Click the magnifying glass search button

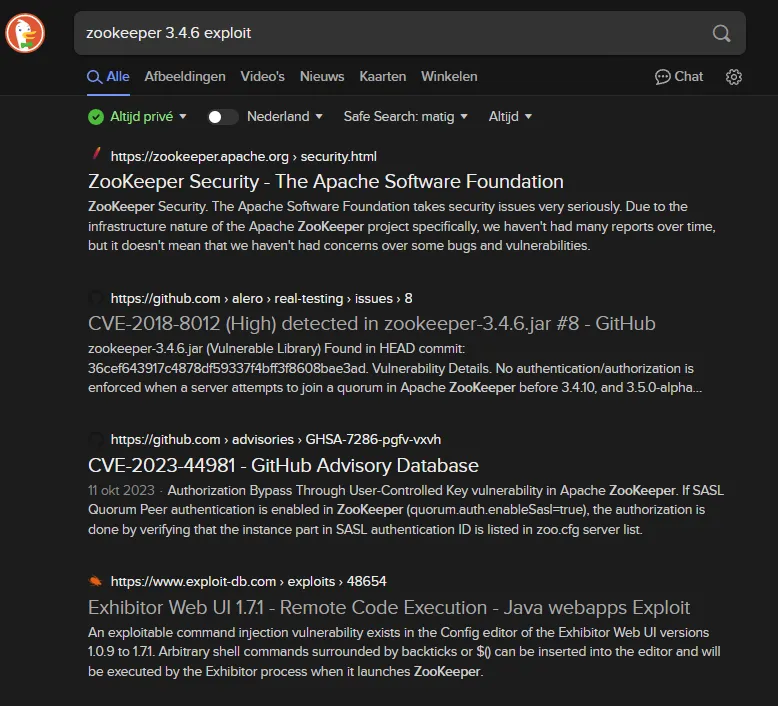(721, 33)
